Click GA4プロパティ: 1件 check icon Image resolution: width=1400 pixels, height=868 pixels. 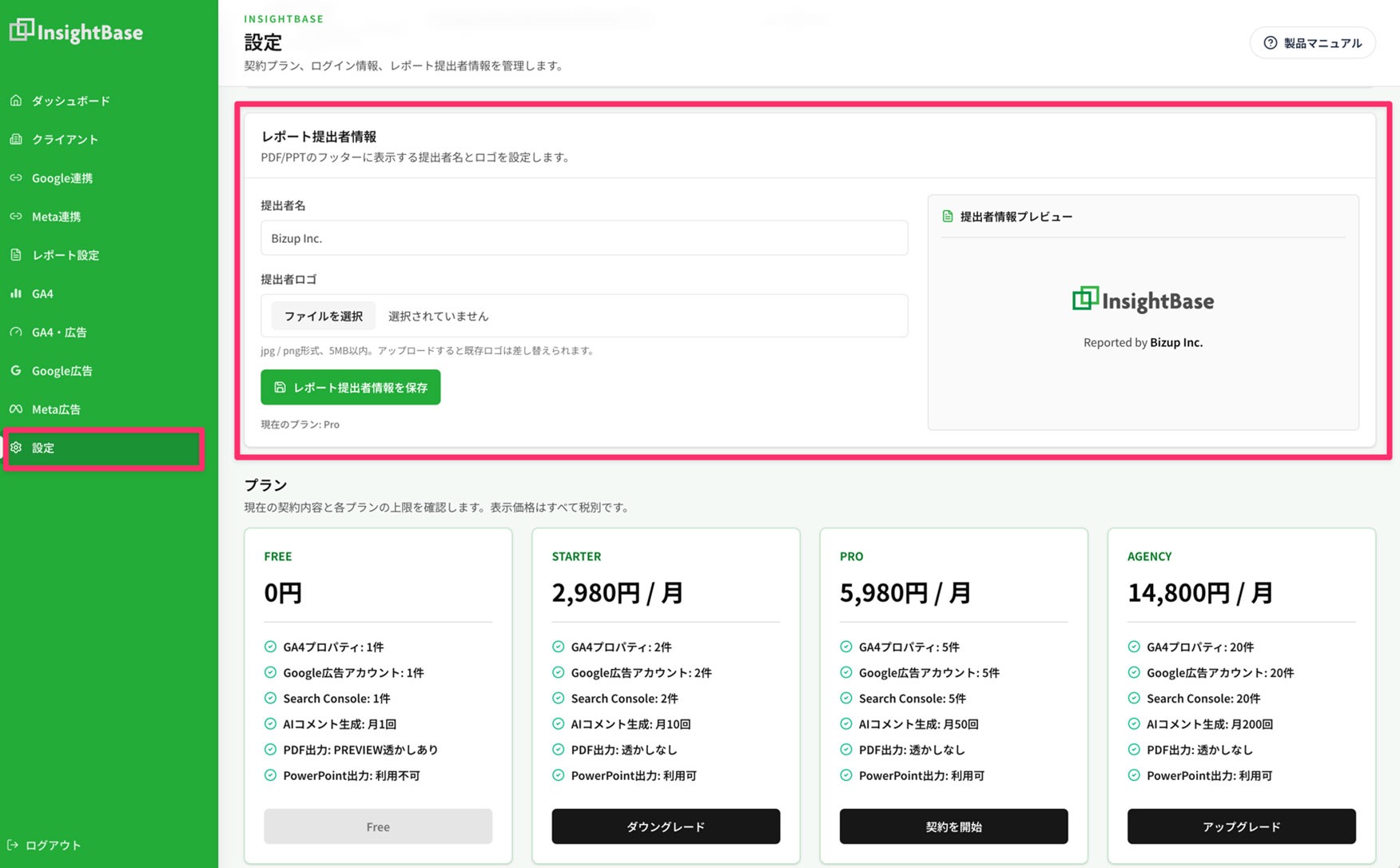point(270,647)
